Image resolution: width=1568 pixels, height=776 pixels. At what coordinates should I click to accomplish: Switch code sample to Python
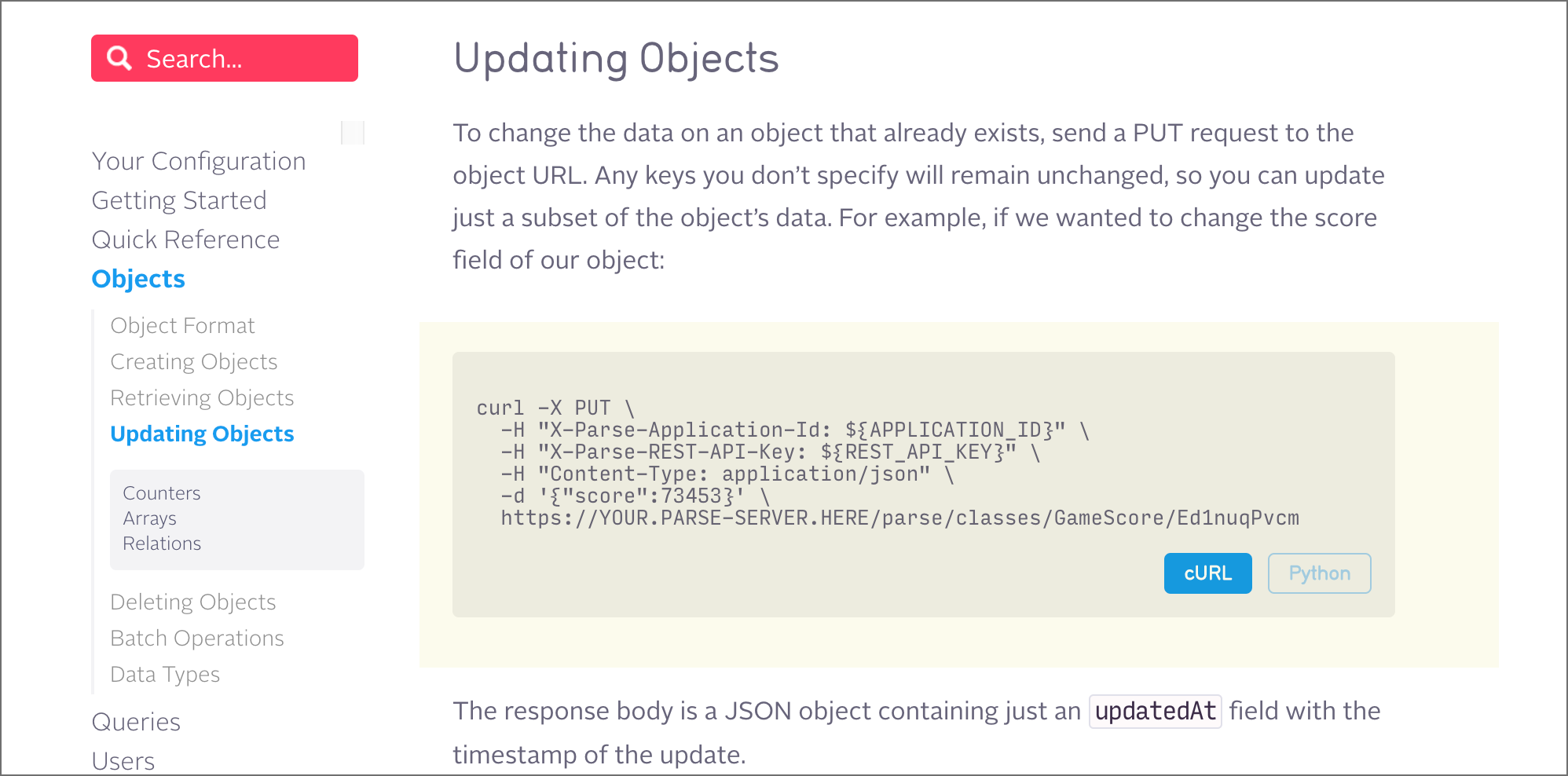point(1319,573)
